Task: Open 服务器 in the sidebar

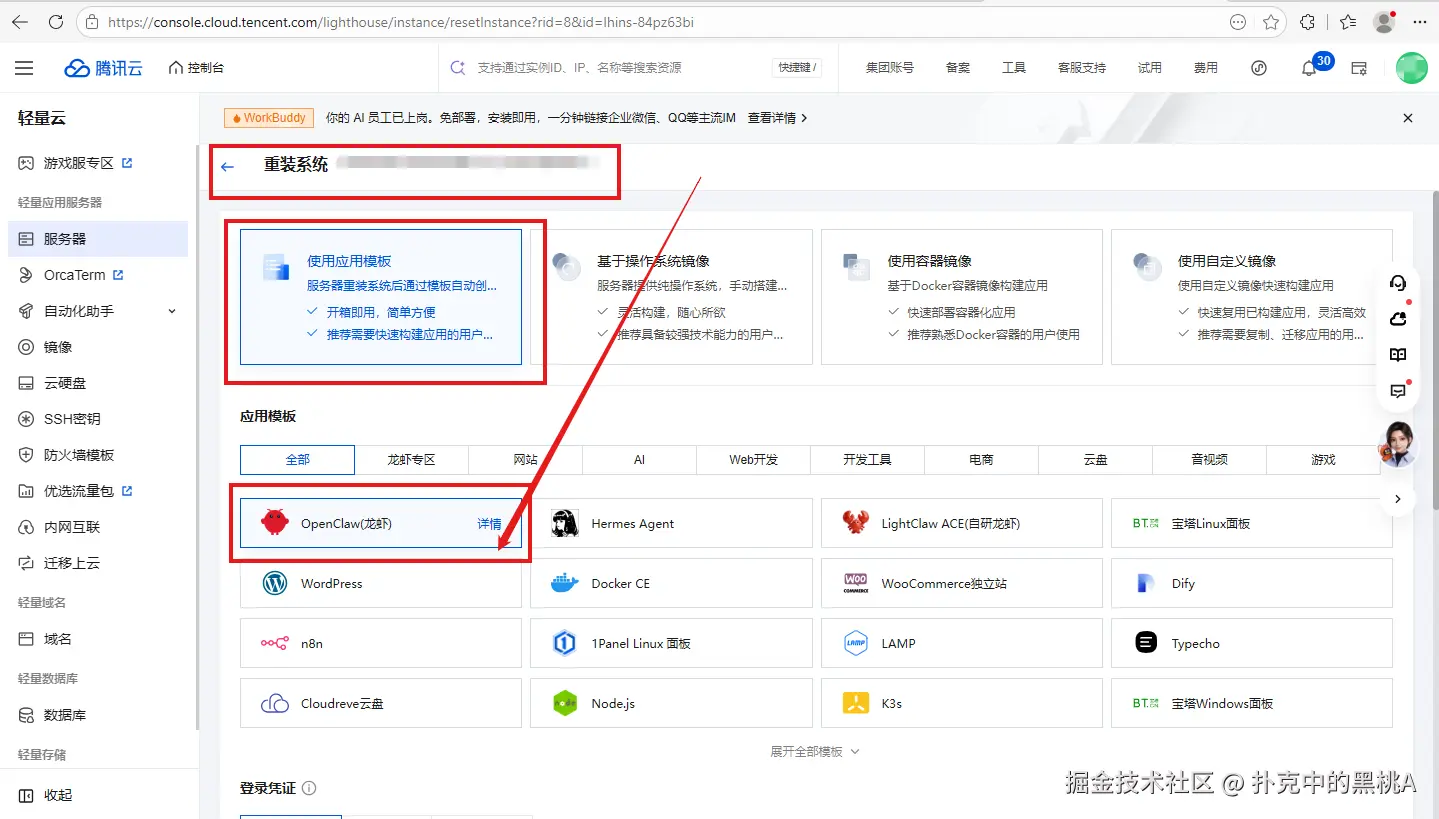Action: pos(98,239)
